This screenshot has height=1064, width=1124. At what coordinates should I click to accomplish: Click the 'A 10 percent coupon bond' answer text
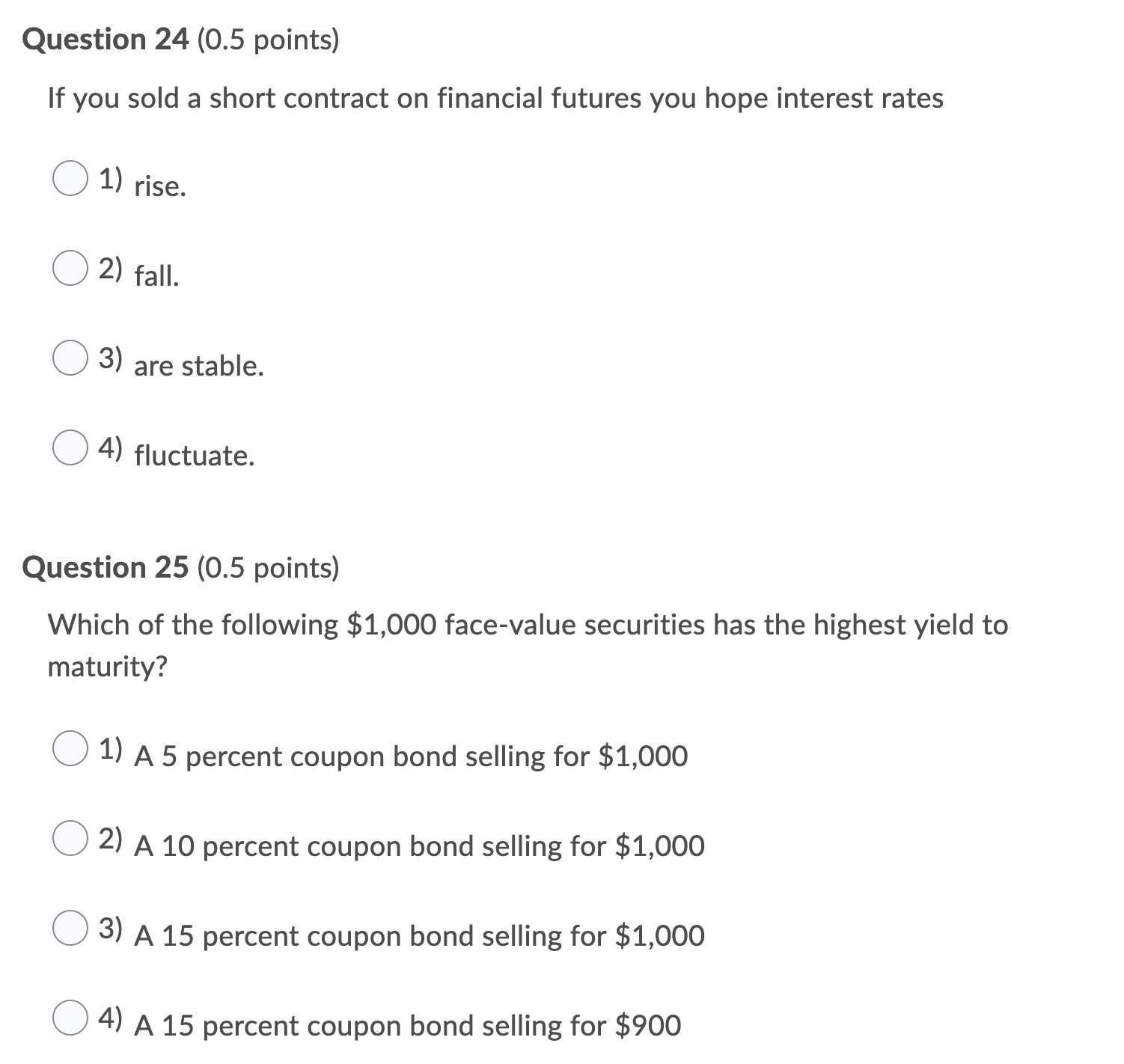tap(418, 847)
